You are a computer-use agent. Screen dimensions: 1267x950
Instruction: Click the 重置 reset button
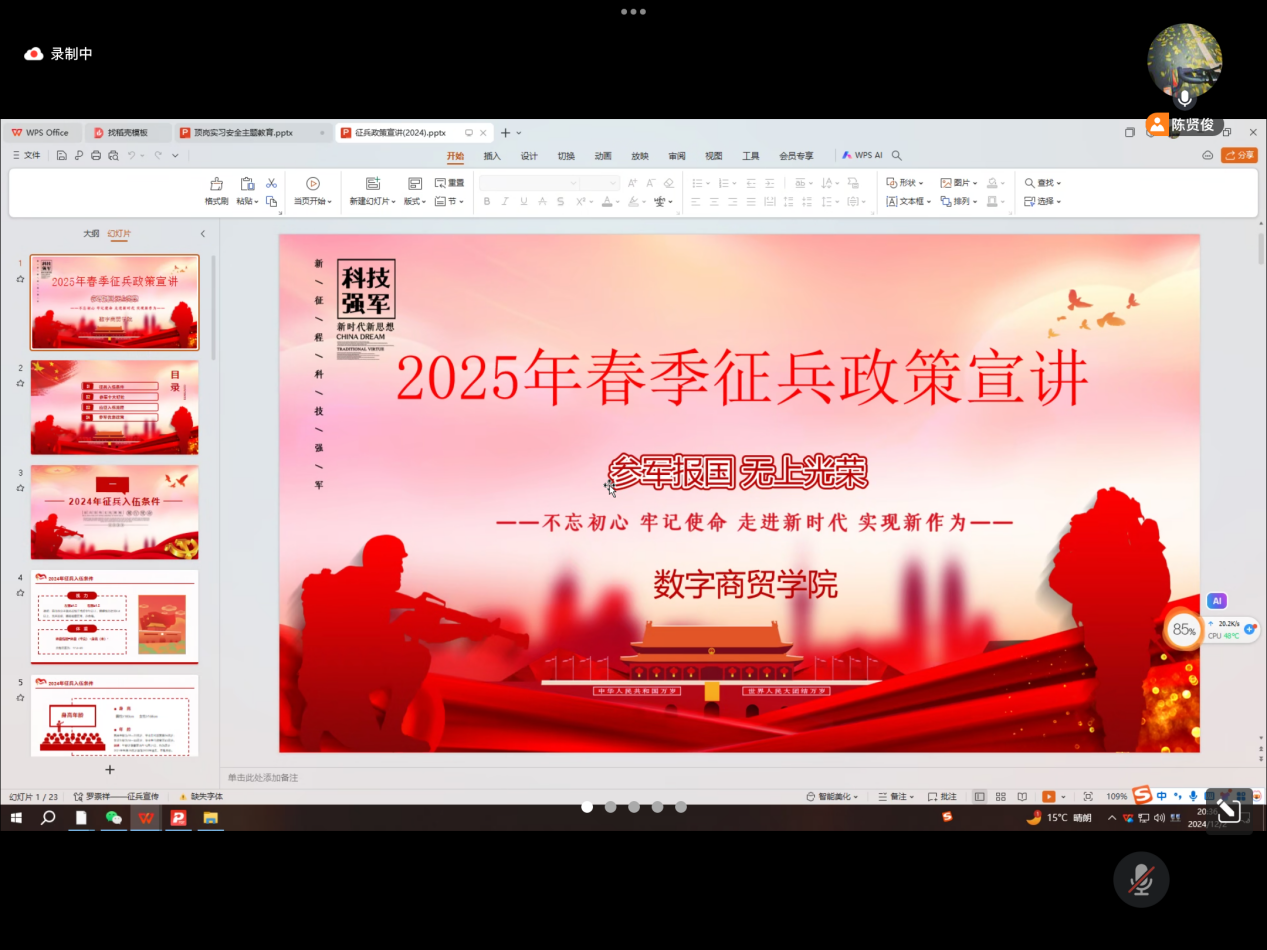(449, 183)
